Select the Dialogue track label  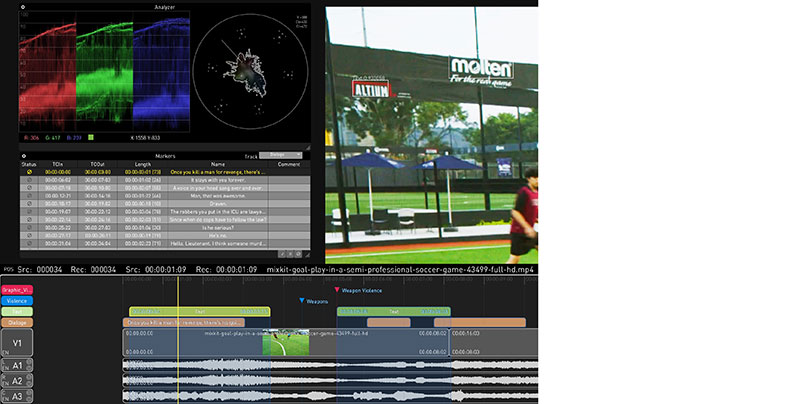(x=19, y=322)
